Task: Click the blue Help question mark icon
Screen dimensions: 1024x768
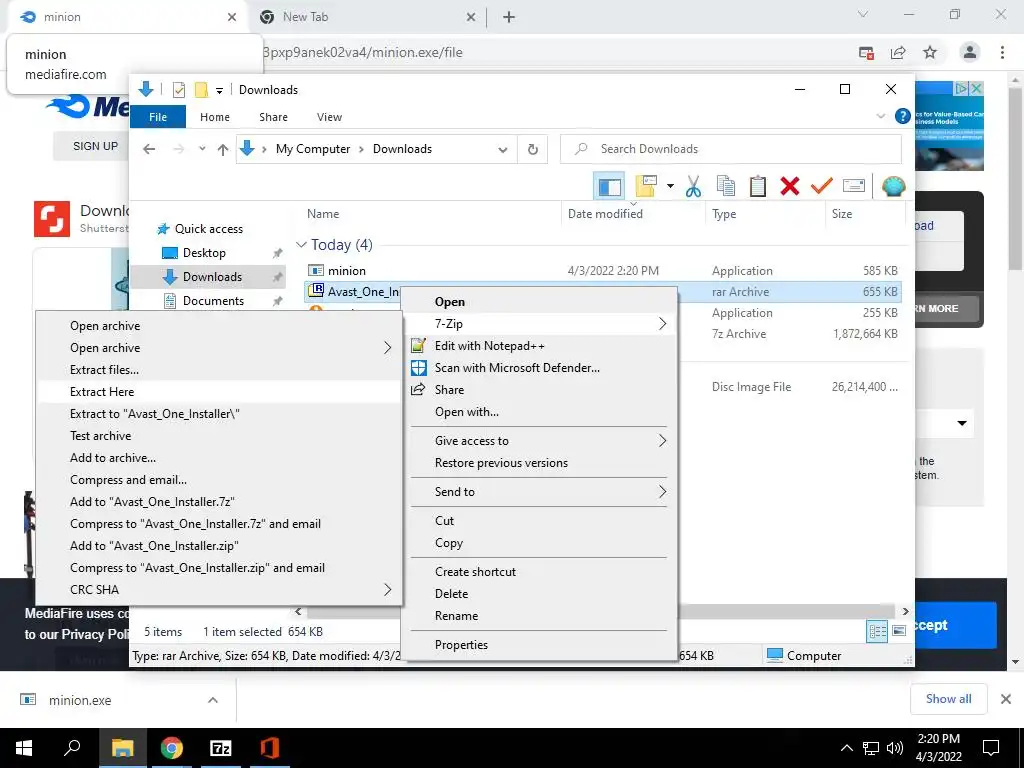Action: pyautogui.click(x=903, y=116)
